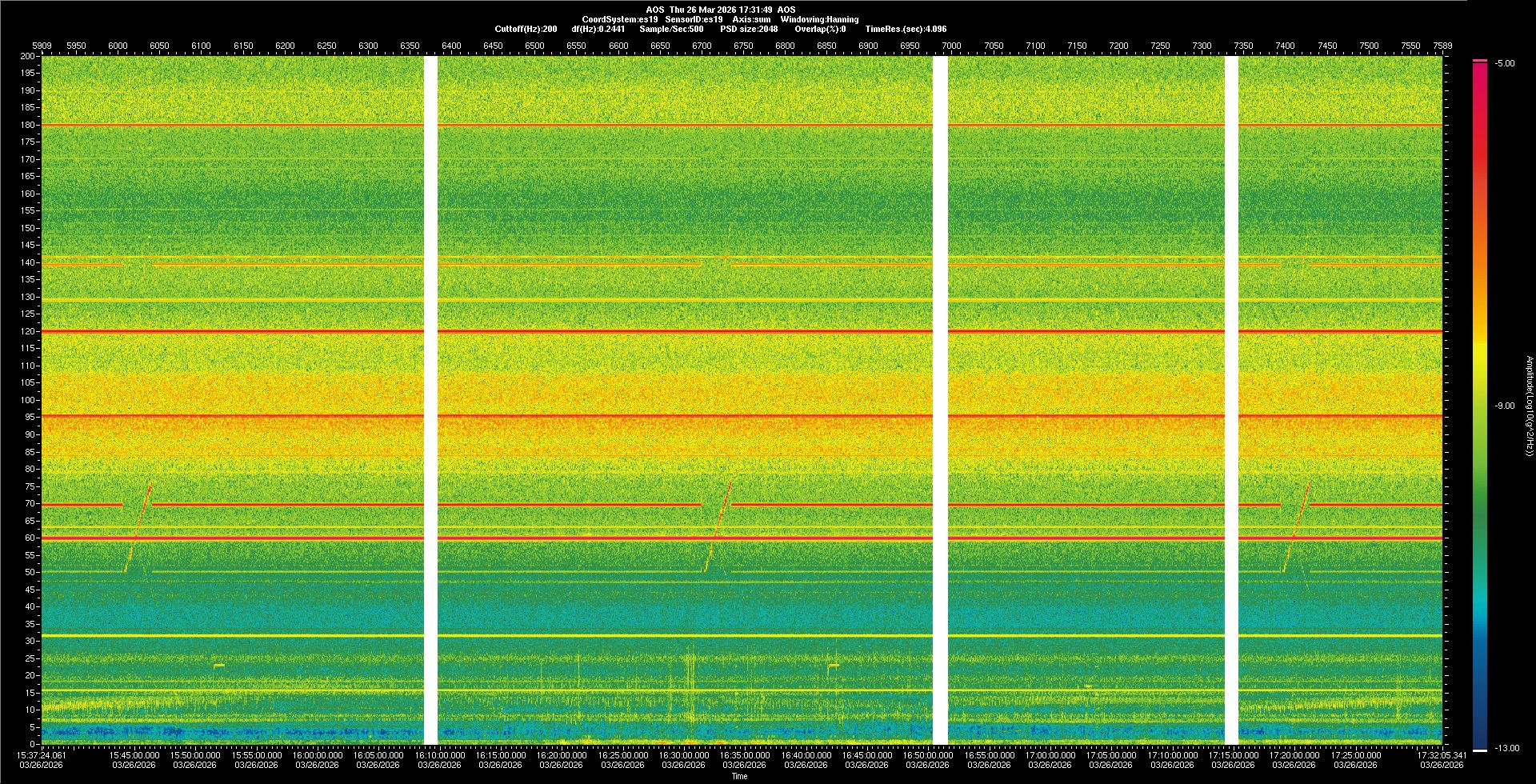The image size is (1536, 784).
Task: Click the 17:20:00.000 time axis label
Action: [1294, 754]
